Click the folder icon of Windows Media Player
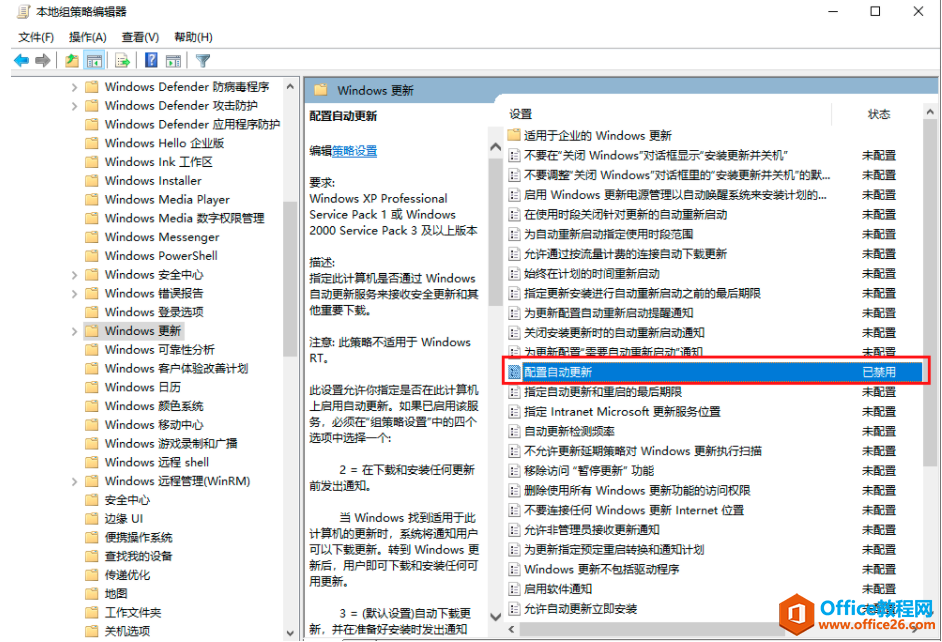 [x=91, y=199]
